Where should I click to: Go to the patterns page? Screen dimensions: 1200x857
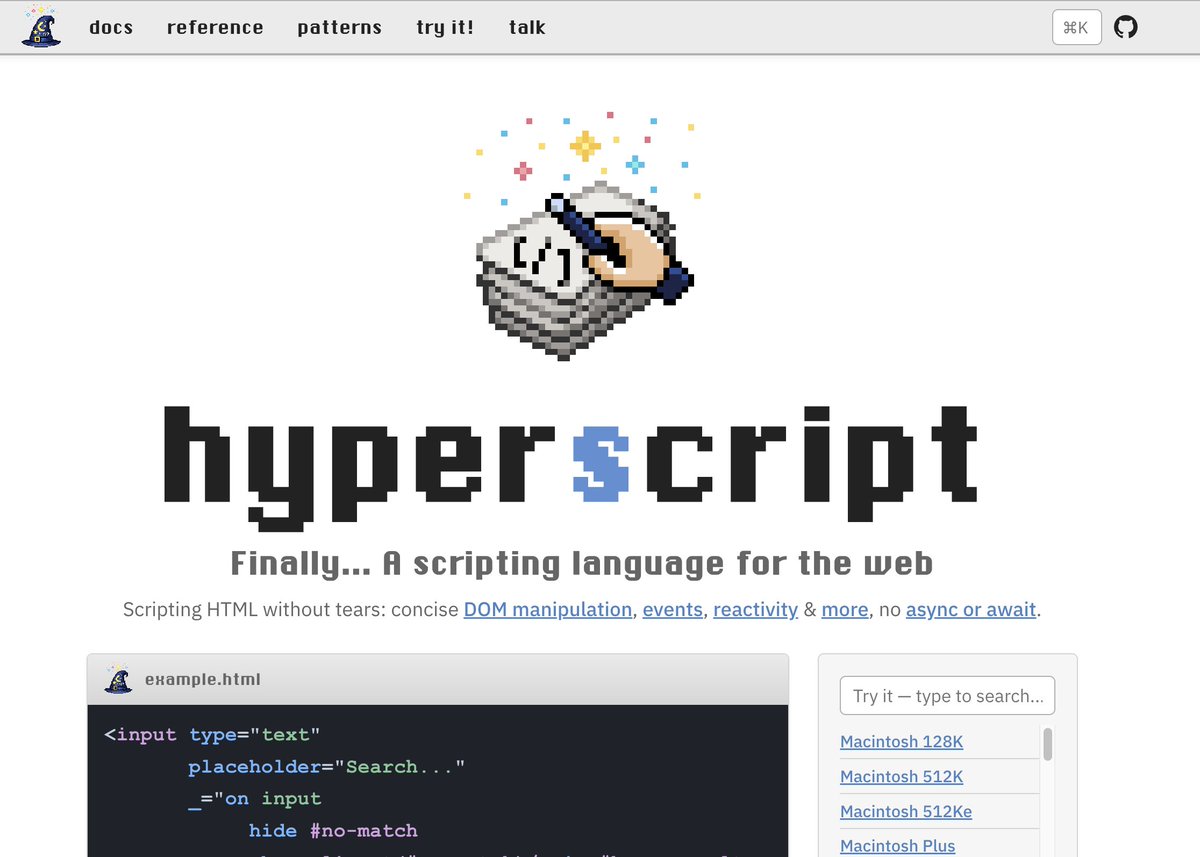click(339, 27)
